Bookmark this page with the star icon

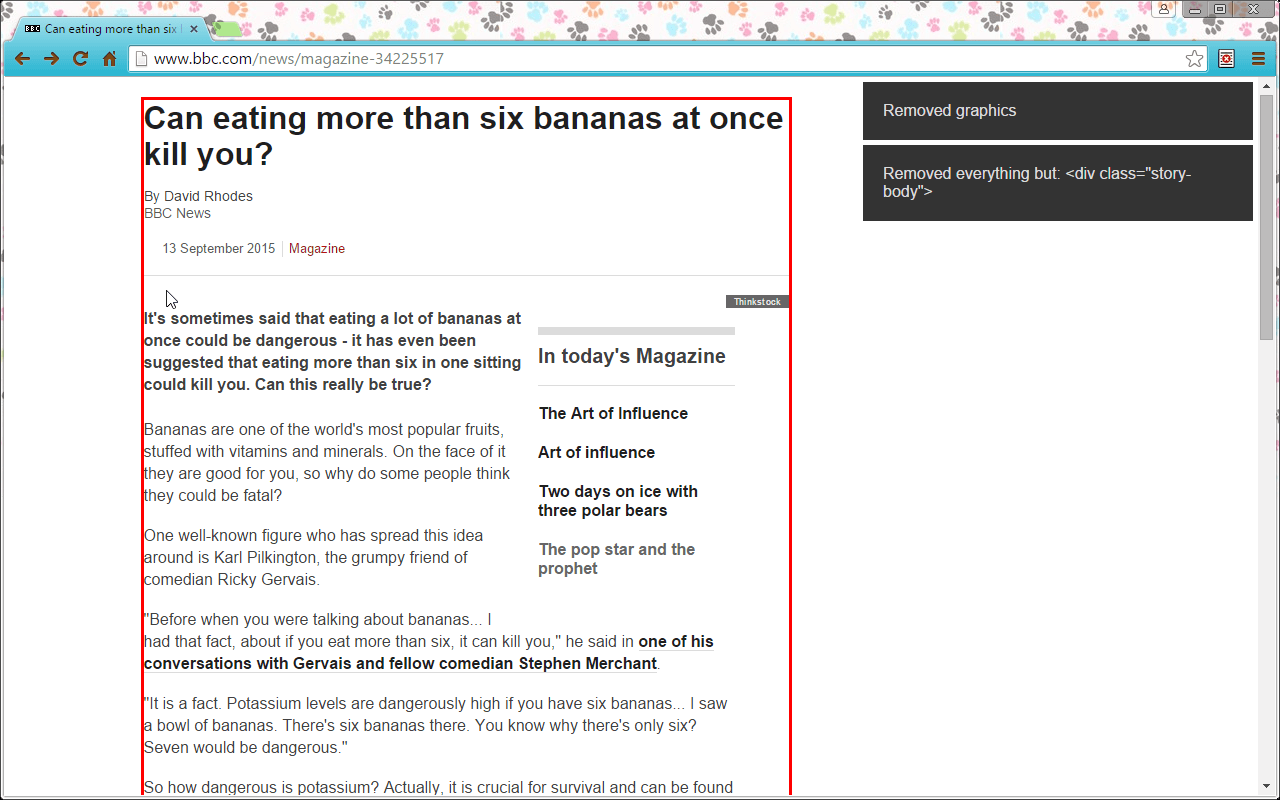1195,59
